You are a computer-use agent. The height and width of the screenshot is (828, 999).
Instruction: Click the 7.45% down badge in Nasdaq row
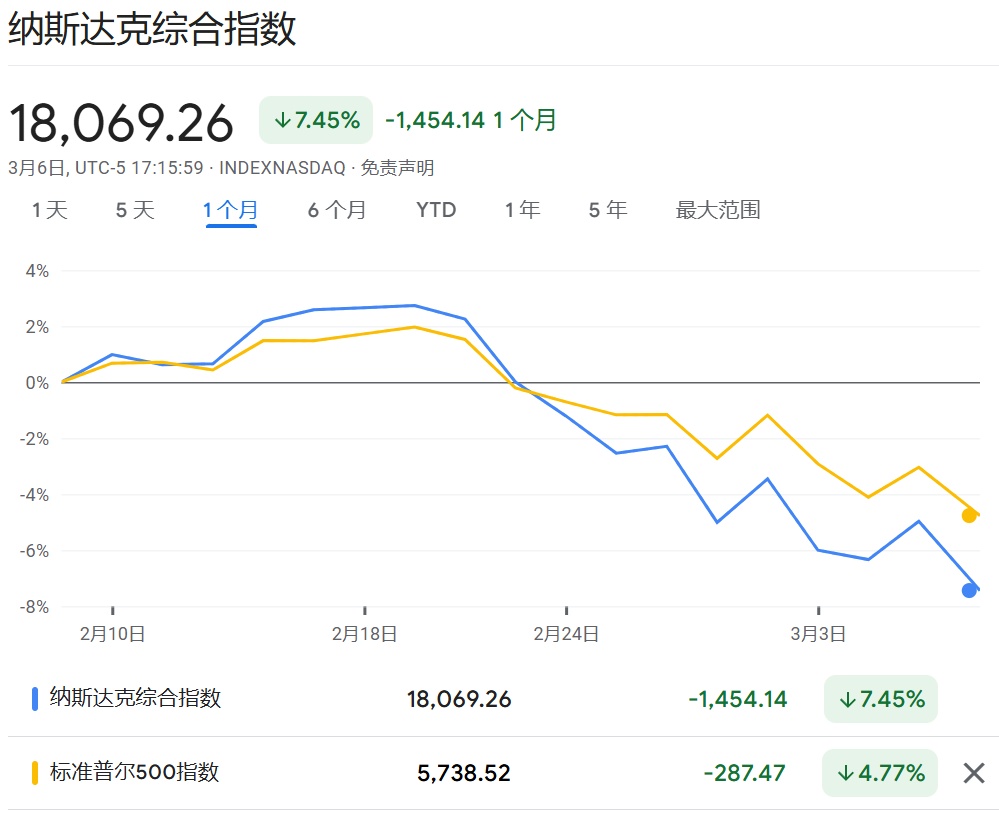(x=880, y=699)
